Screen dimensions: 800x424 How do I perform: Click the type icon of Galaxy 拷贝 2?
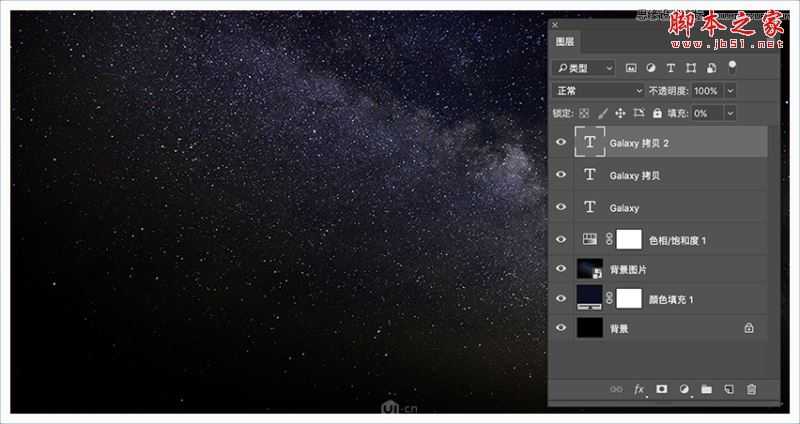click(590, 142)
